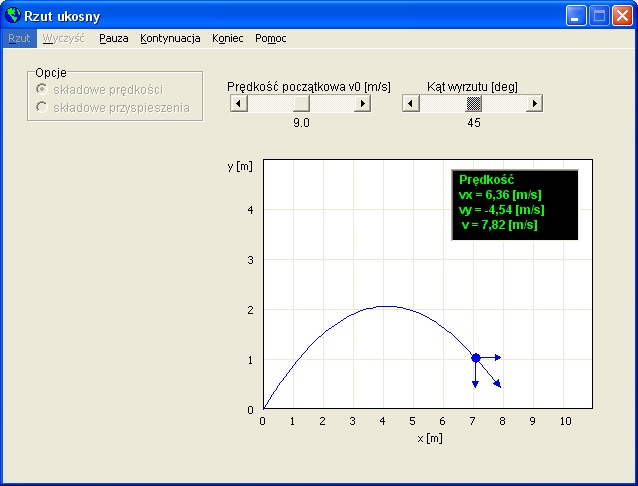Select the składowe przyspieszenia radio button

(42, 106)
